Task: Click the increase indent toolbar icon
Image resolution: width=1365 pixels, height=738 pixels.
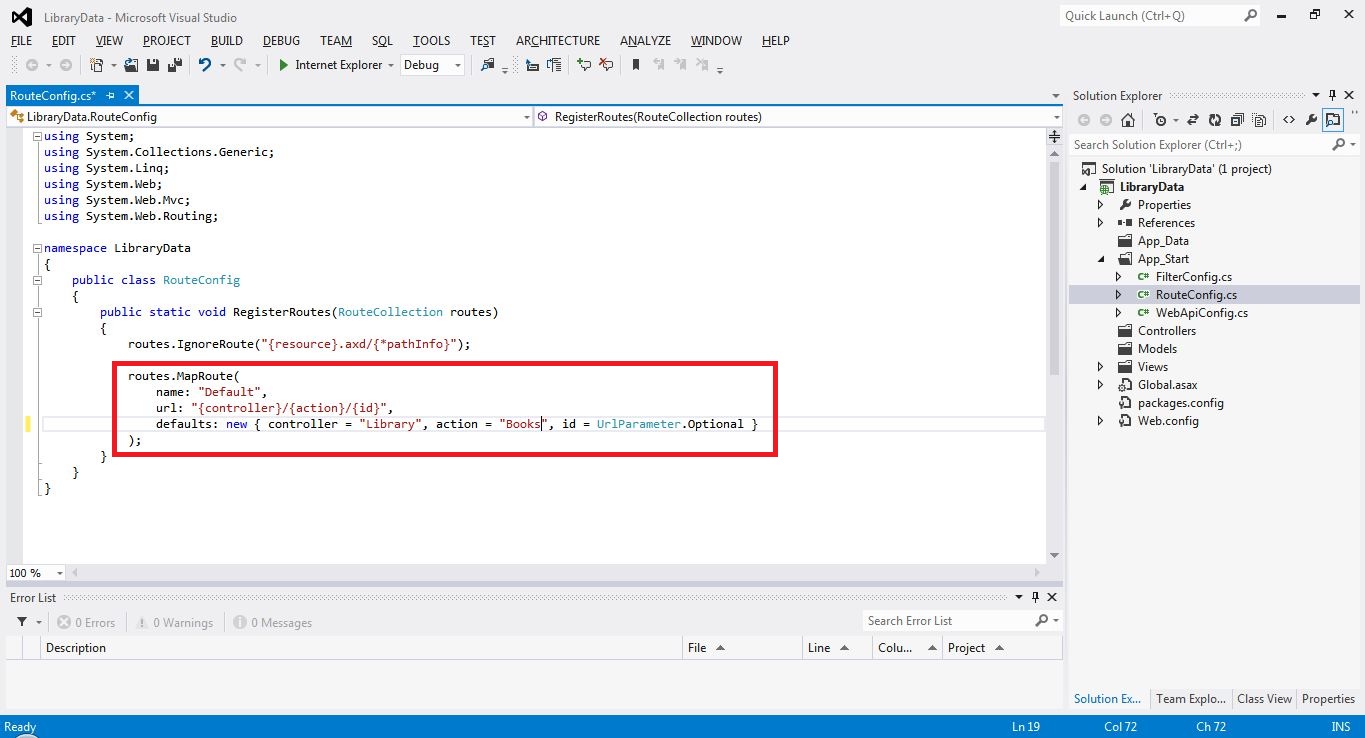Action: 554,65
